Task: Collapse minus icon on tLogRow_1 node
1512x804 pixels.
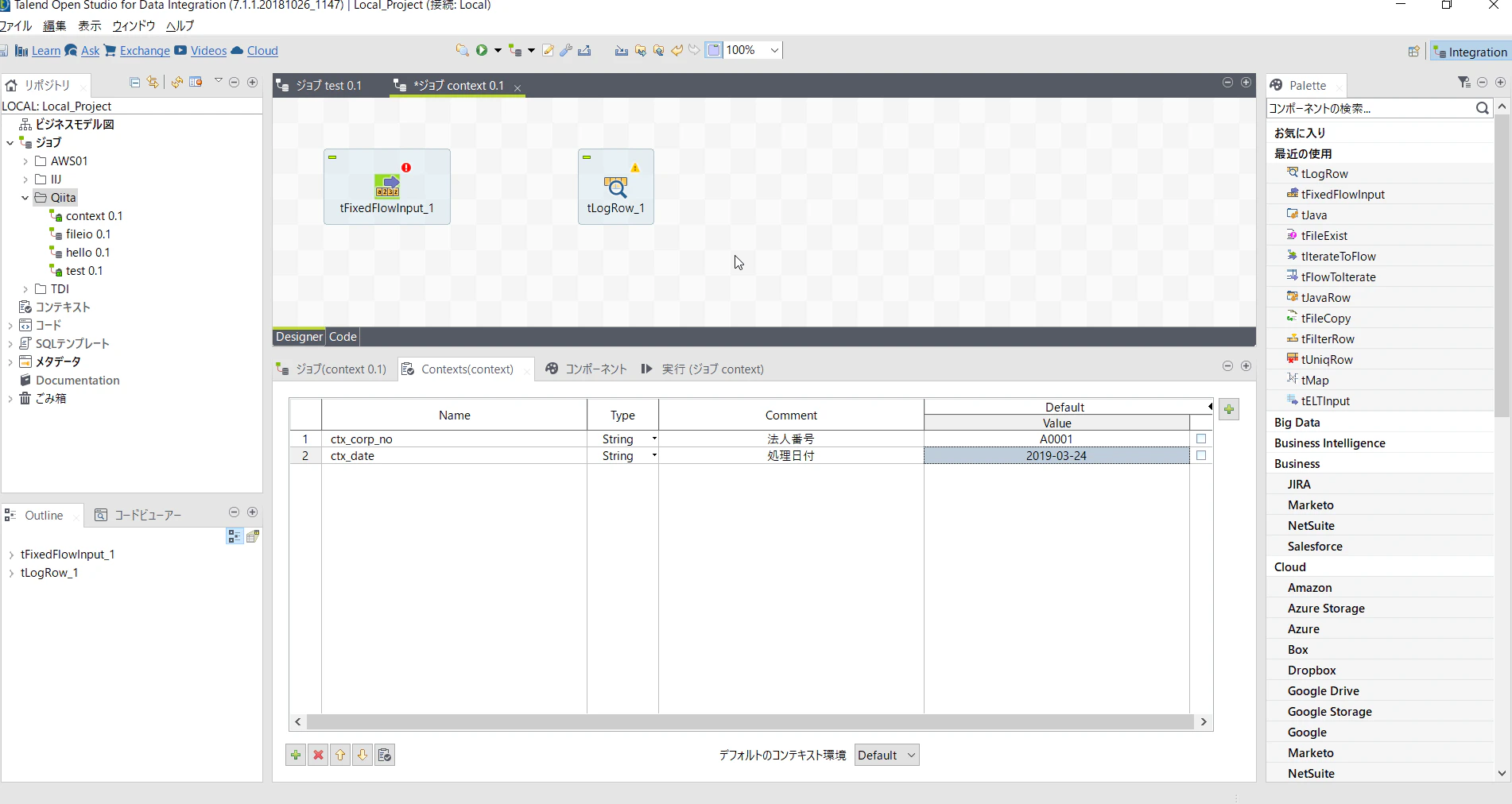Action: tap(587, 157)
